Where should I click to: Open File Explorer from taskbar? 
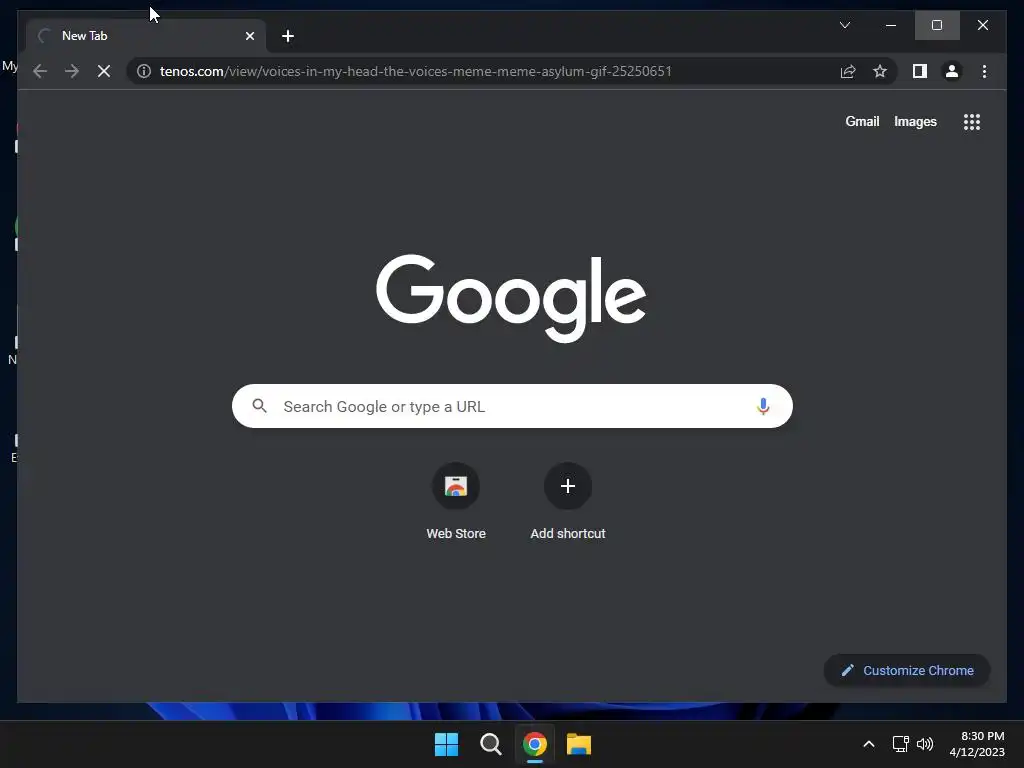(x=579, y=744)
